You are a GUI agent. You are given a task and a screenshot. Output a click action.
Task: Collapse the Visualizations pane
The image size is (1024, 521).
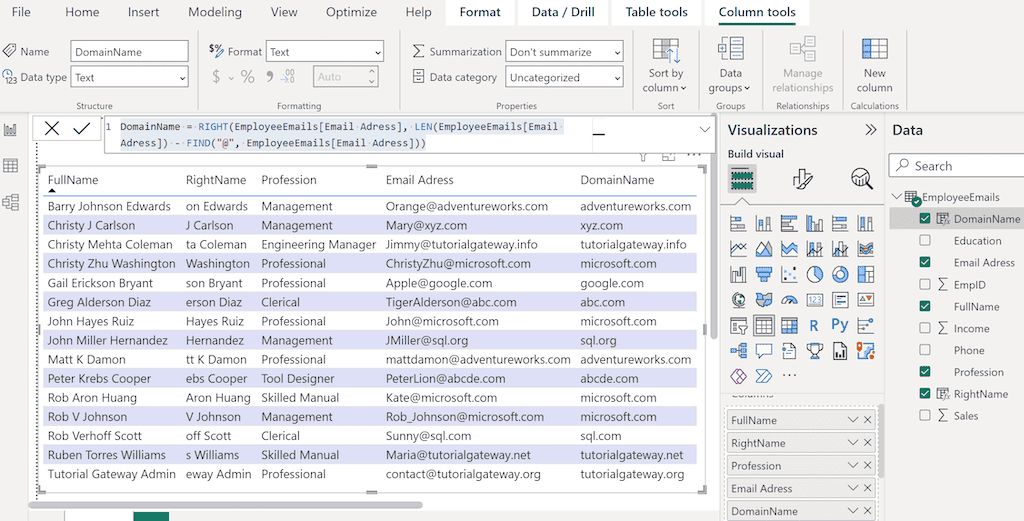(871, 130)
